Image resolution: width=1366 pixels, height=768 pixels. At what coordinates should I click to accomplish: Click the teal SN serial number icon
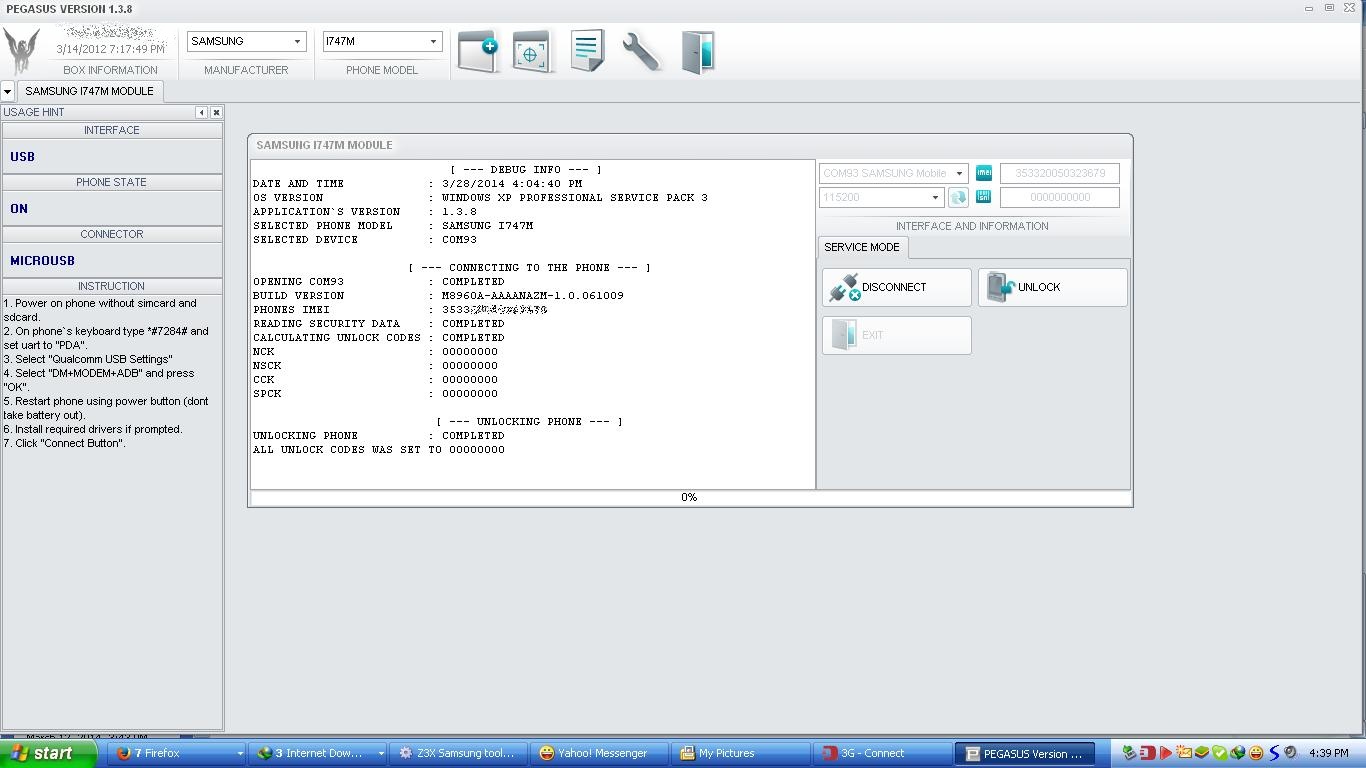coord(984,197)
